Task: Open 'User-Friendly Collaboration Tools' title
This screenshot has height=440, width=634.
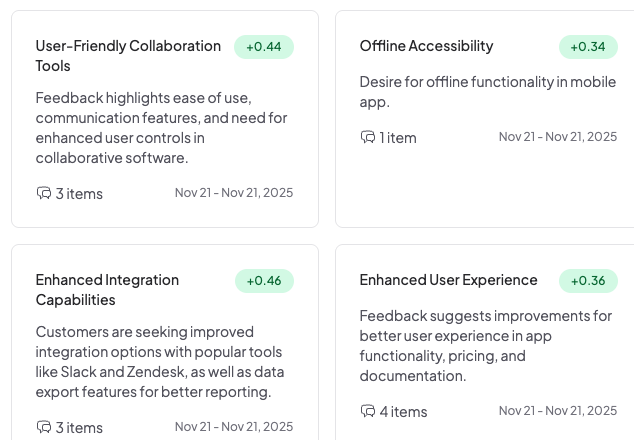Action: coord(128,56)
